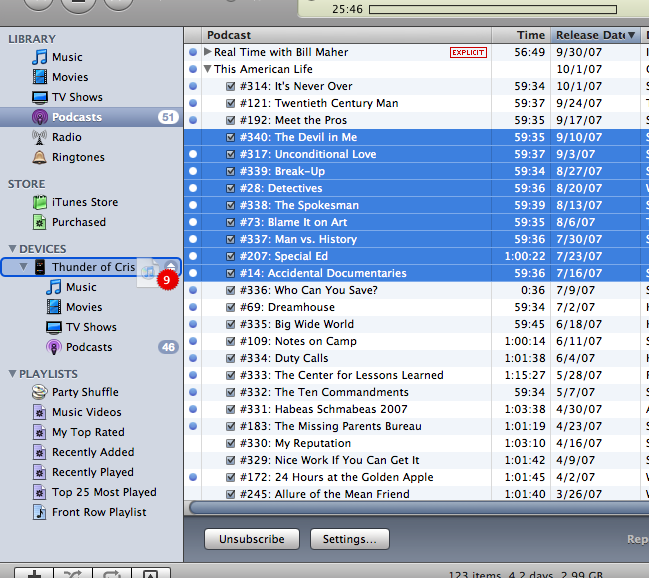Uncheck #334: Duty Calls
The width and height of the screenshot is (649, 578).
click(231, 358)
